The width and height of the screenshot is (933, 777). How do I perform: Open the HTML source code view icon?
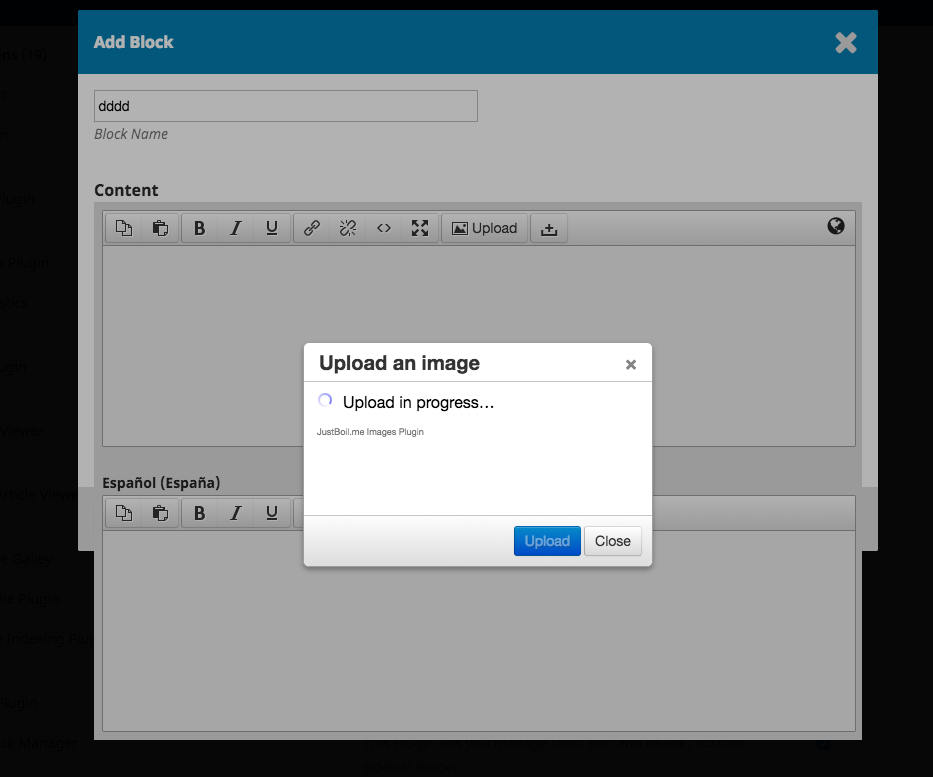click(x=383, y=227)
